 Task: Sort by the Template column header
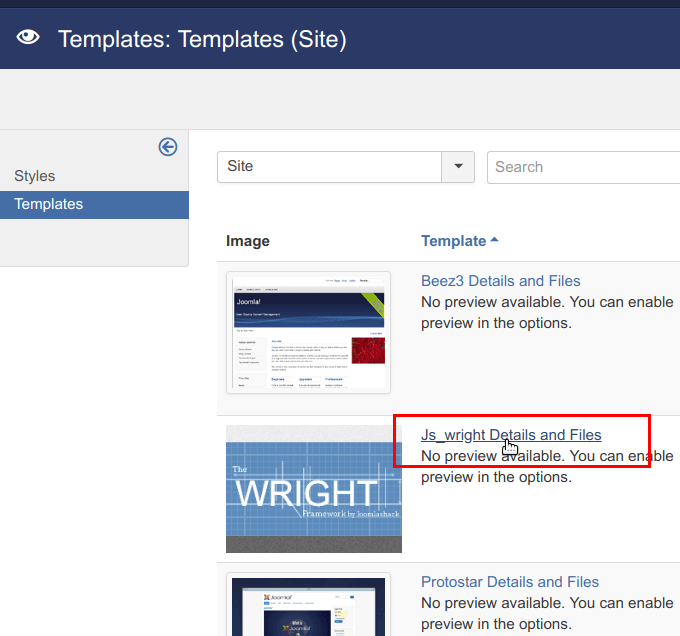(454, 241)
